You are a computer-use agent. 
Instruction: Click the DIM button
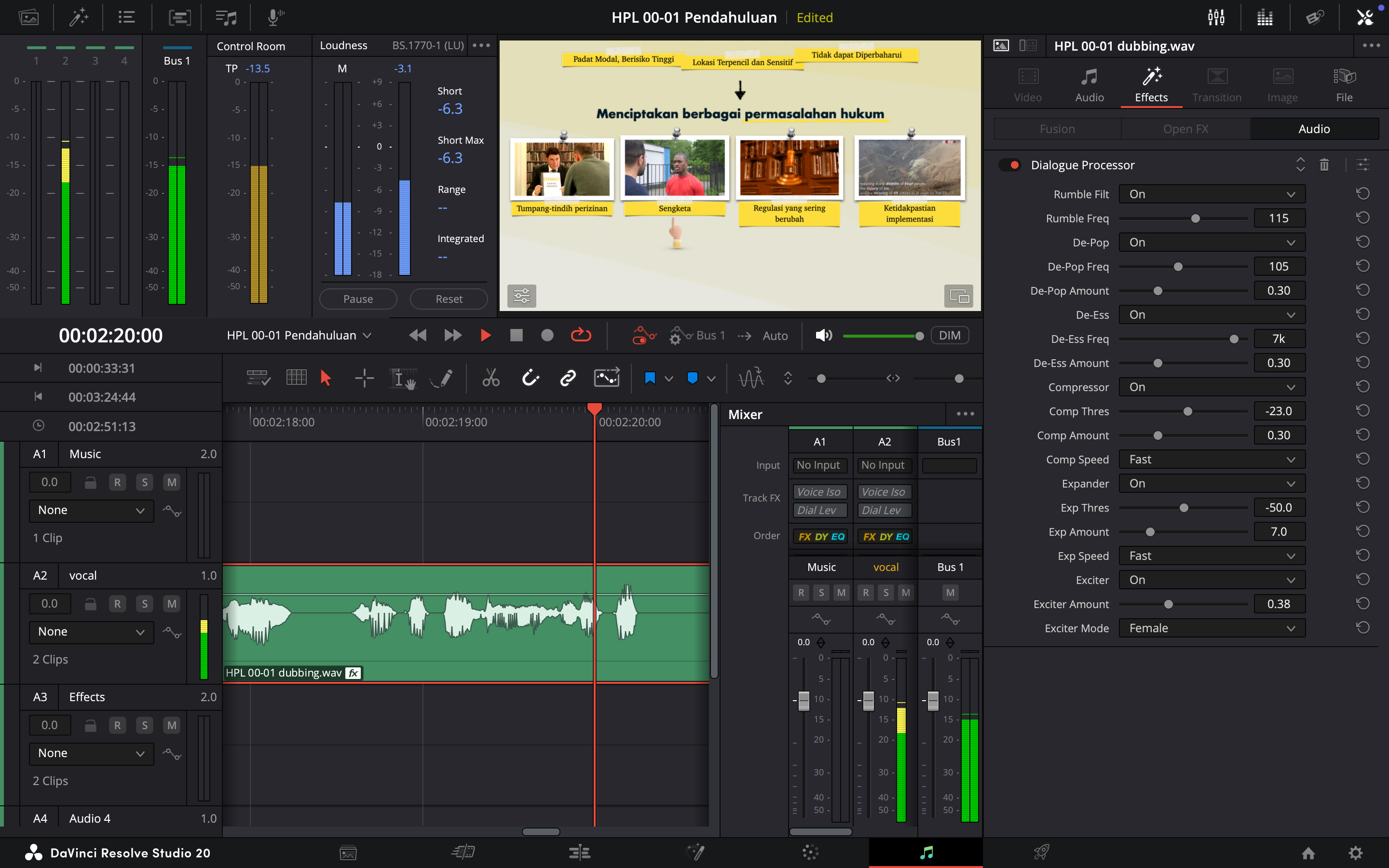(x=949, y=335)
